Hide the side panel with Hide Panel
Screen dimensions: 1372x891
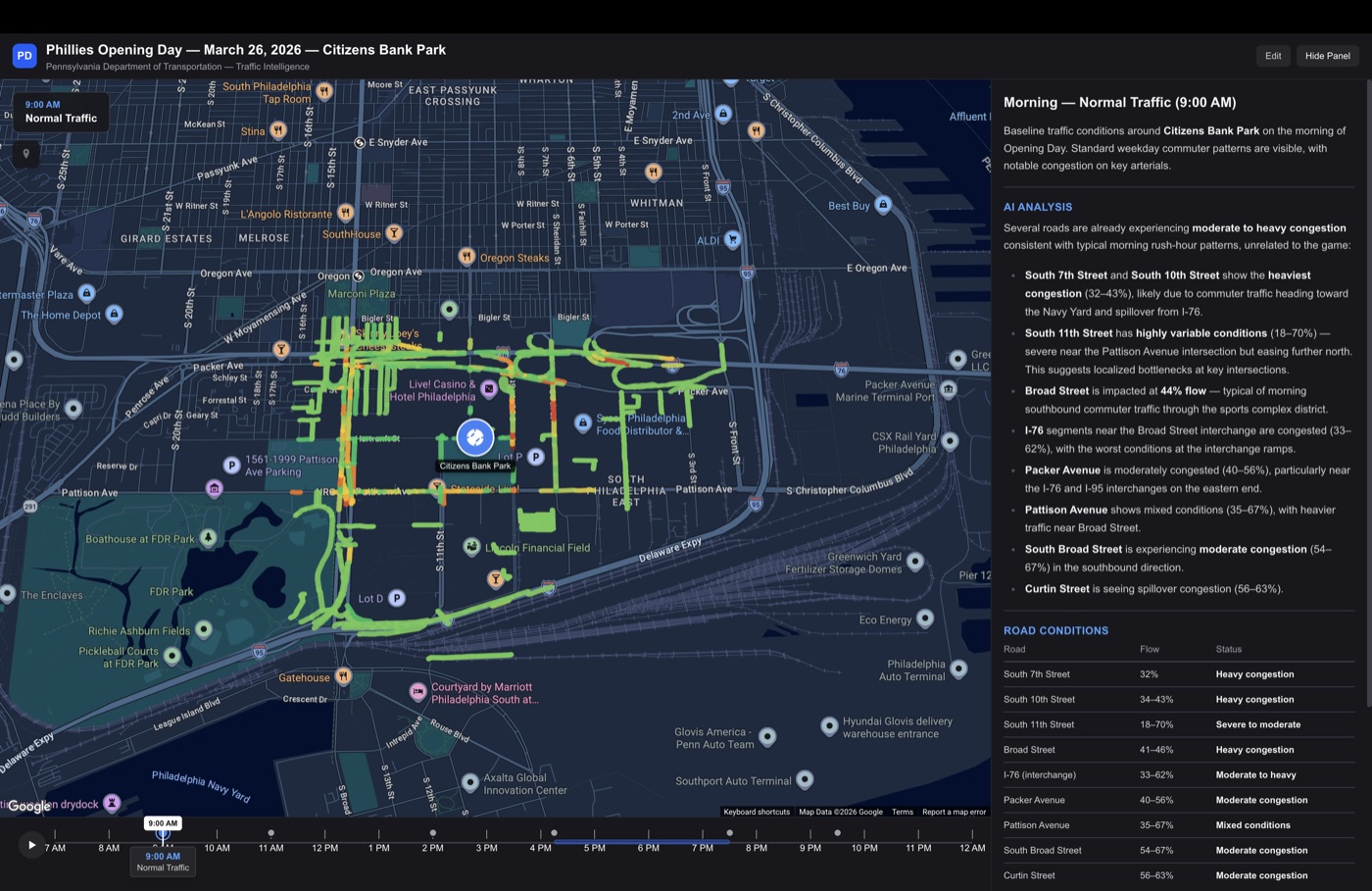(1327, 56)
